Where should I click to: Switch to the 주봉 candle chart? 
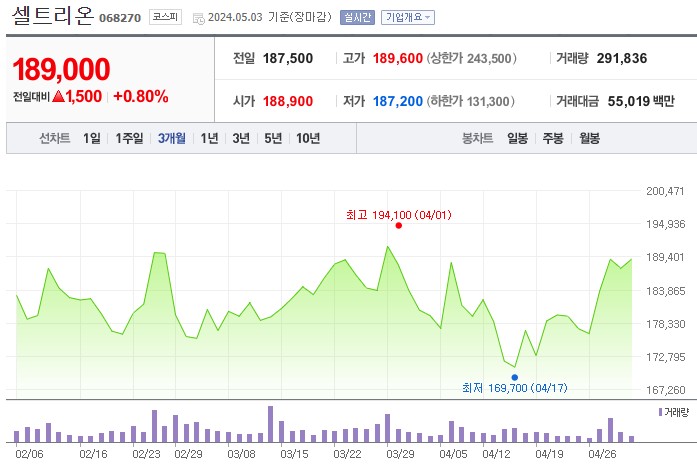point(553,138)
